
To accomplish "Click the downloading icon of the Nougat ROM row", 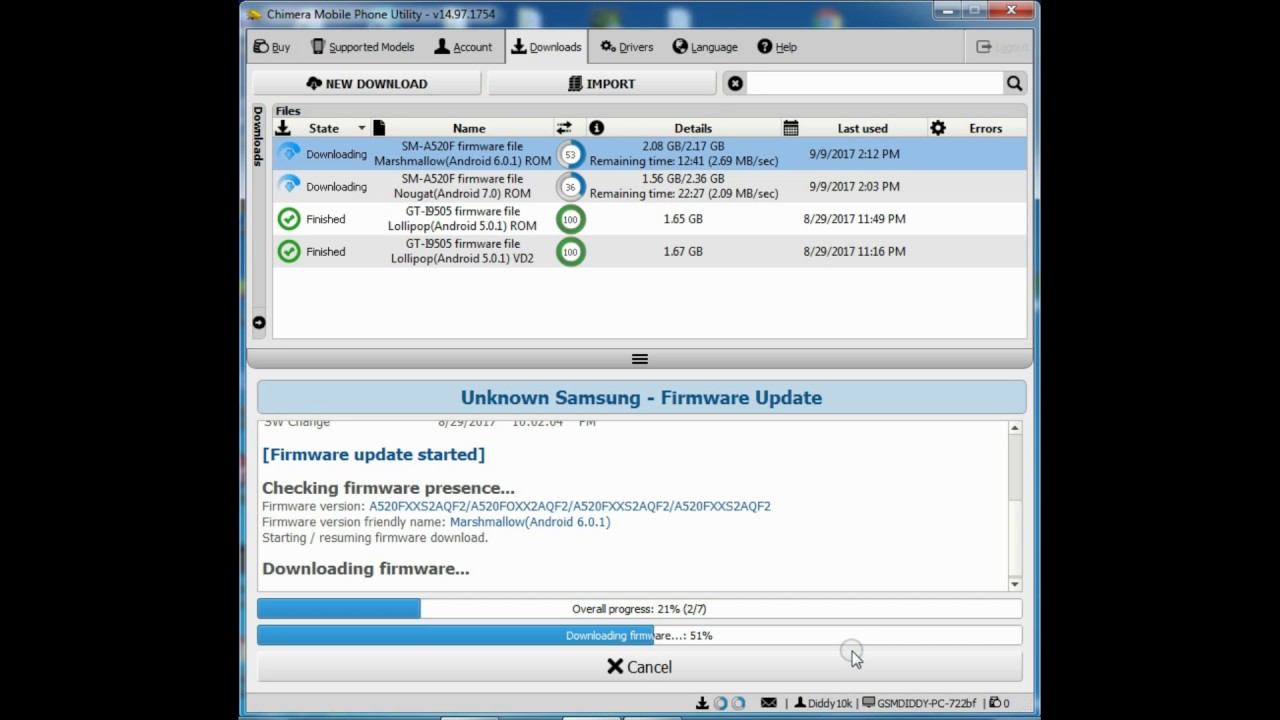I will click(289, 186).
